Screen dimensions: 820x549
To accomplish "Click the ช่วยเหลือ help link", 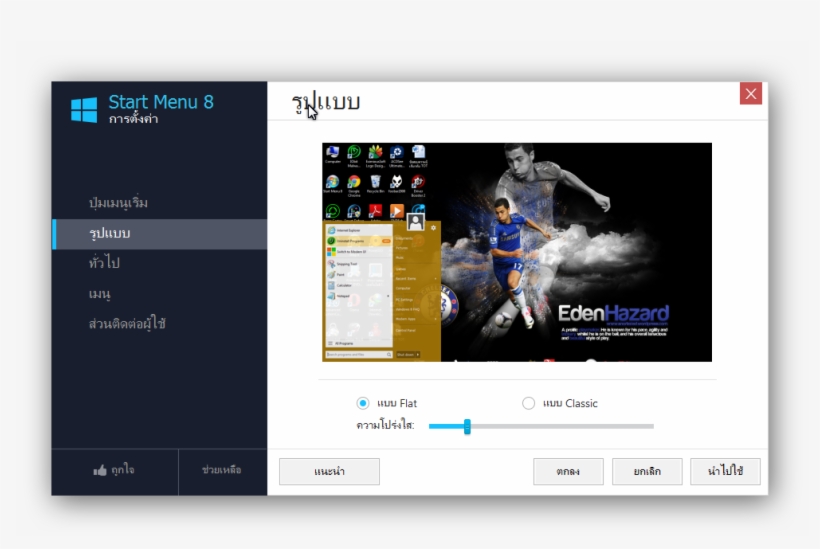I will pyautogui.click(x=222, y=470).
